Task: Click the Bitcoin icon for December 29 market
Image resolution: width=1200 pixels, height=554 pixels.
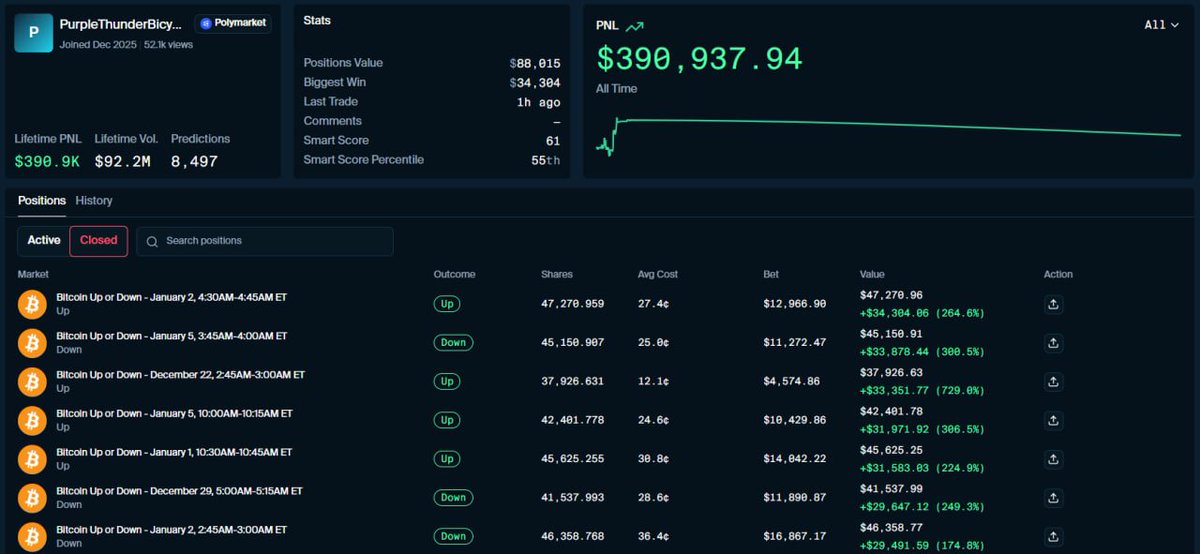Action: point(33,497)
